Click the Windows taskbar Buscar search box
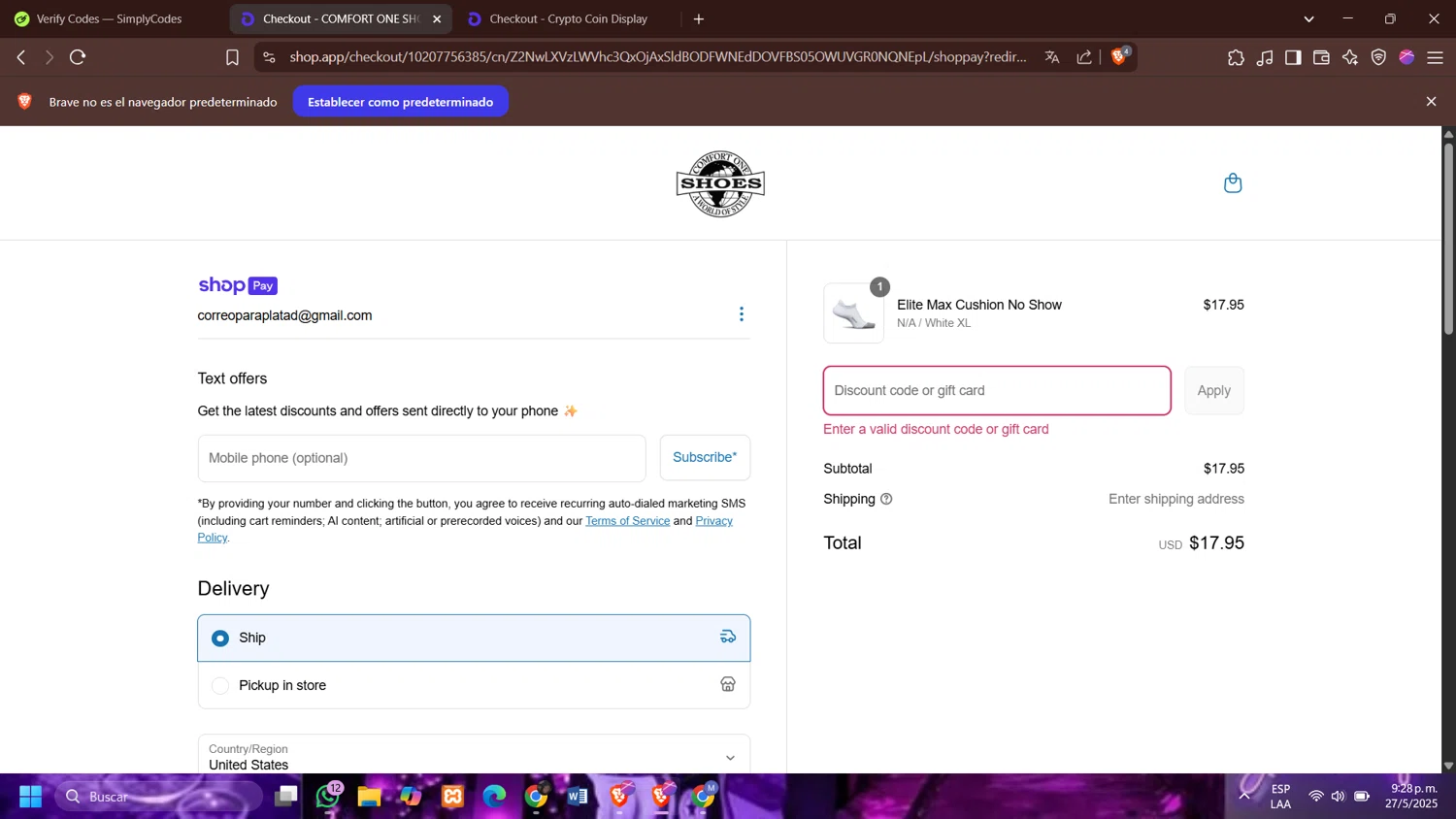Viewport: 1456px width, 819px height. [158, 797]
